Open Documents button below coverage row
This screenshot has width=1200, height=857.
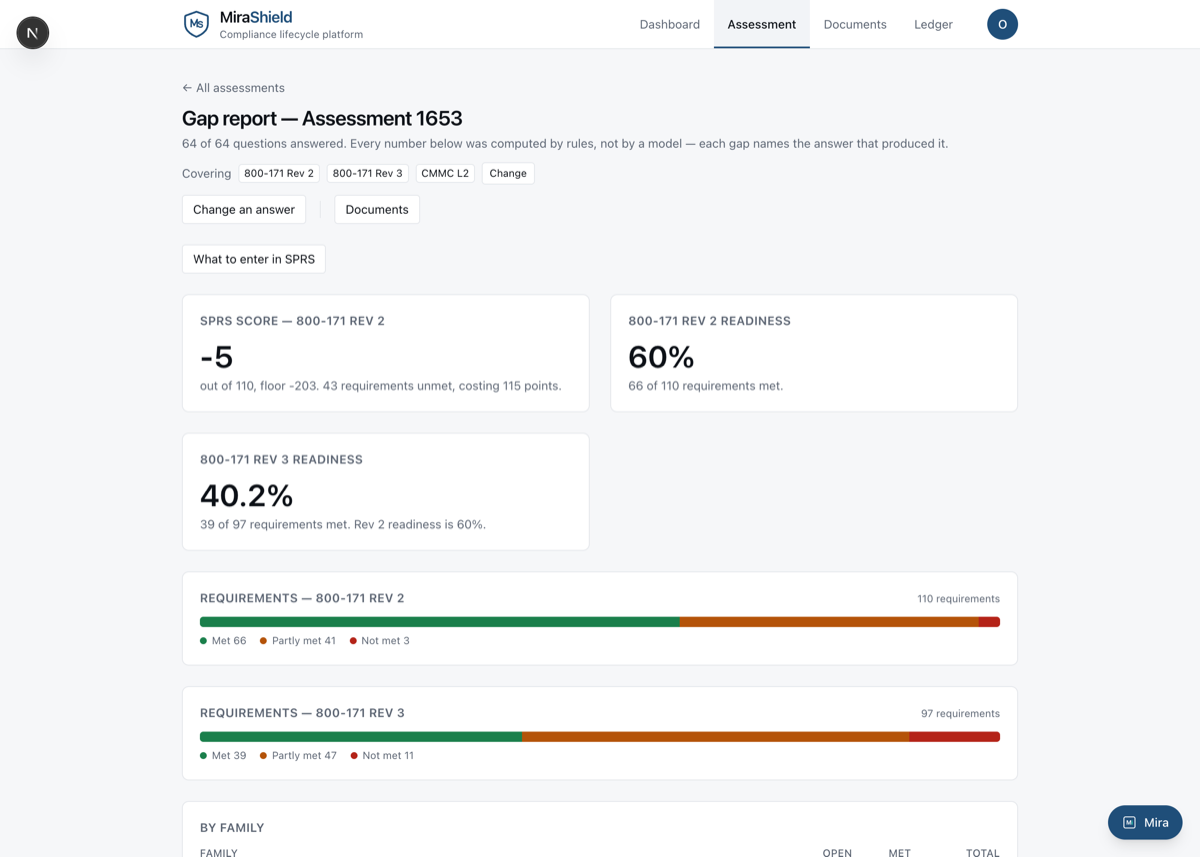(377, 209)
